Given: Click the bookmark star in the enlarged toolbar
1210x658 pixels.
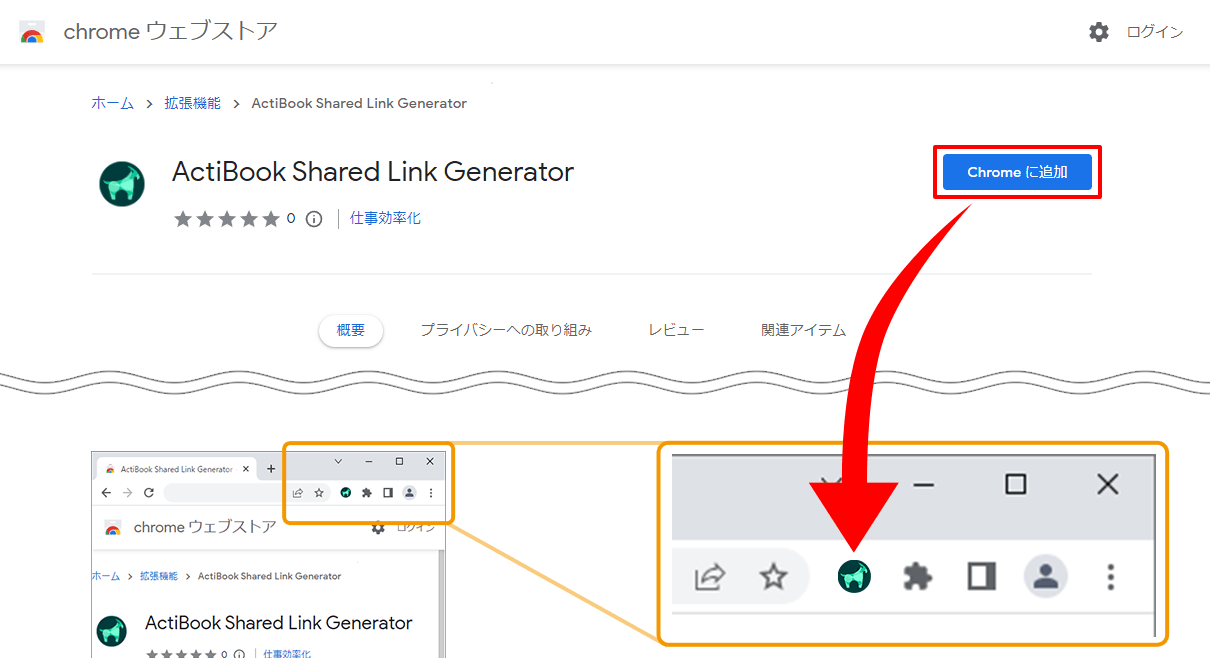Looking at the screenshot, I should pos(774,576).
